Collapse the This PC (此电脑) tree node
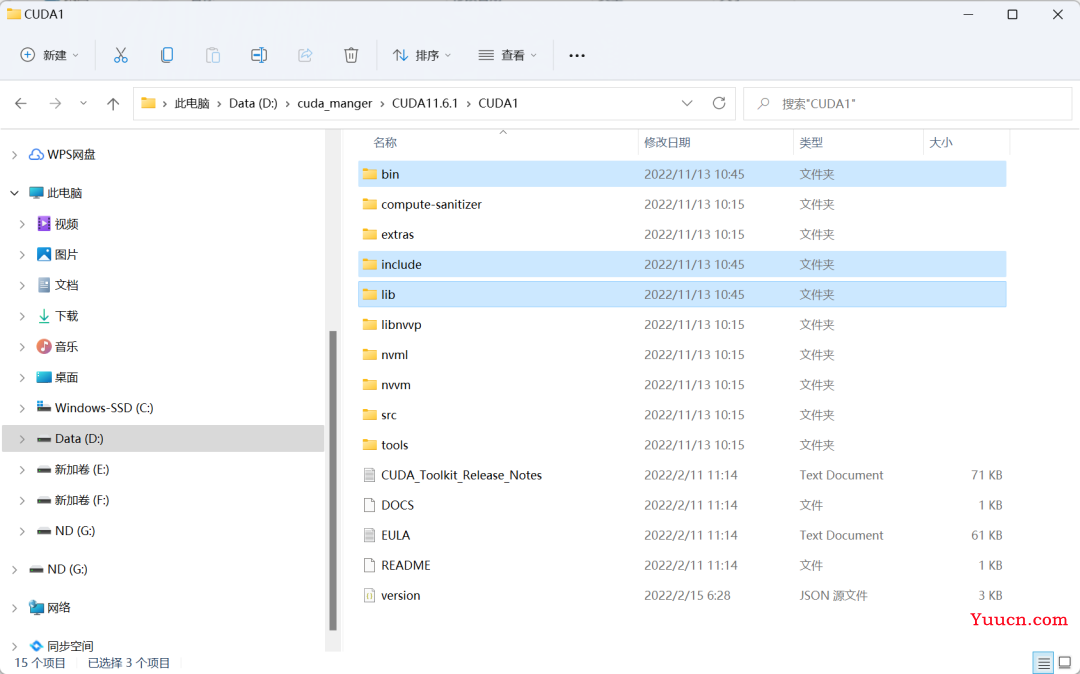Image resolution: width=1080 pixels, height=674 pixels. point(14,193)
